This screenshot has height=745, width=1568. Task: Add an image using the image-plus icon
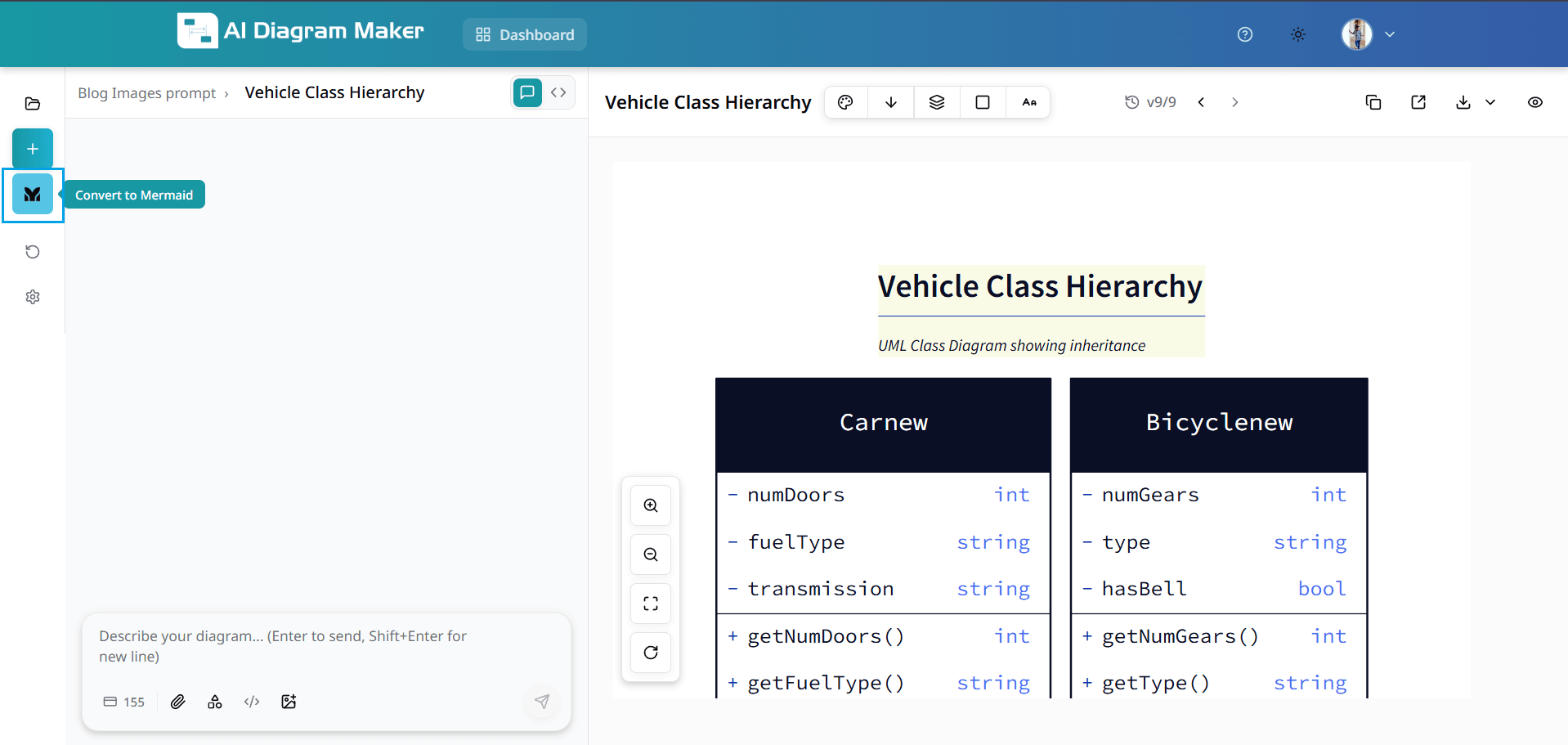tap(288, 702)
